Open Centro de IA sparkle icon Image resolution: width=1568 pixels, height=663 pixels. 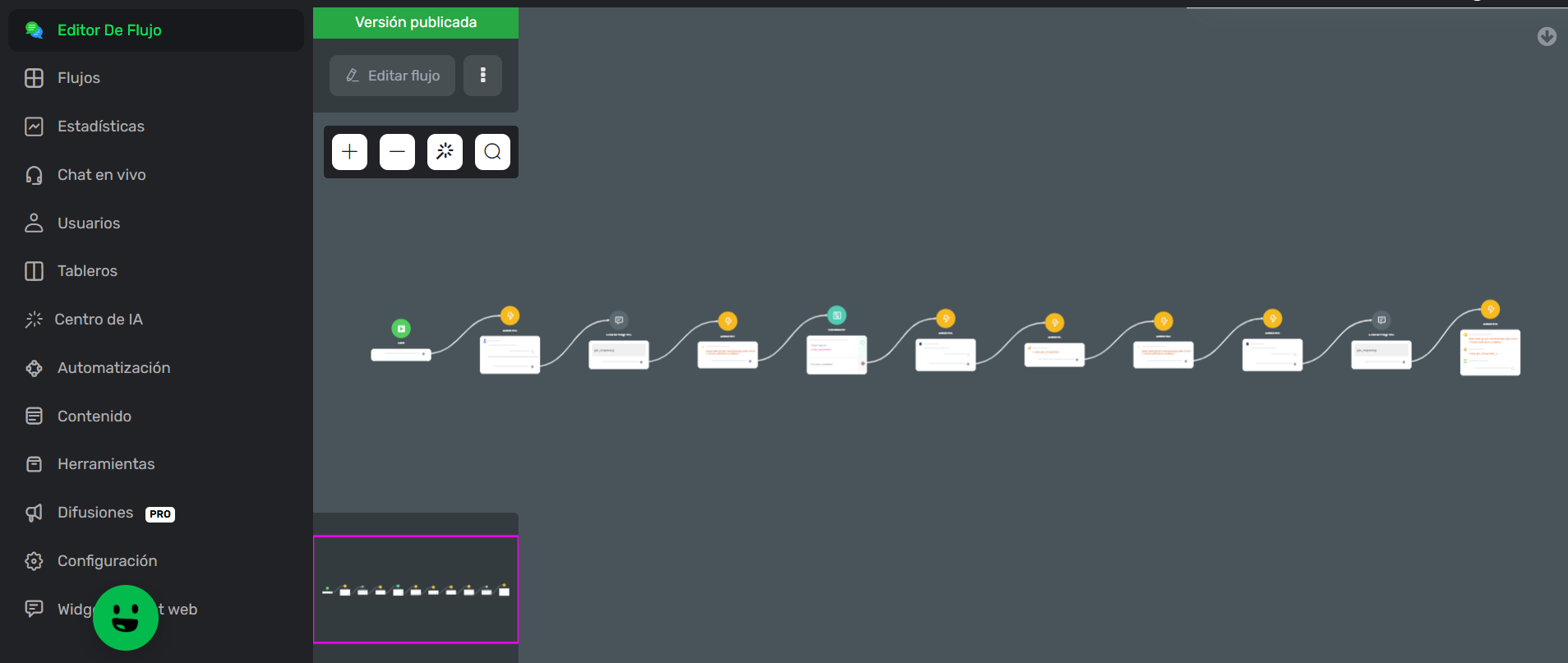(34, 320)
